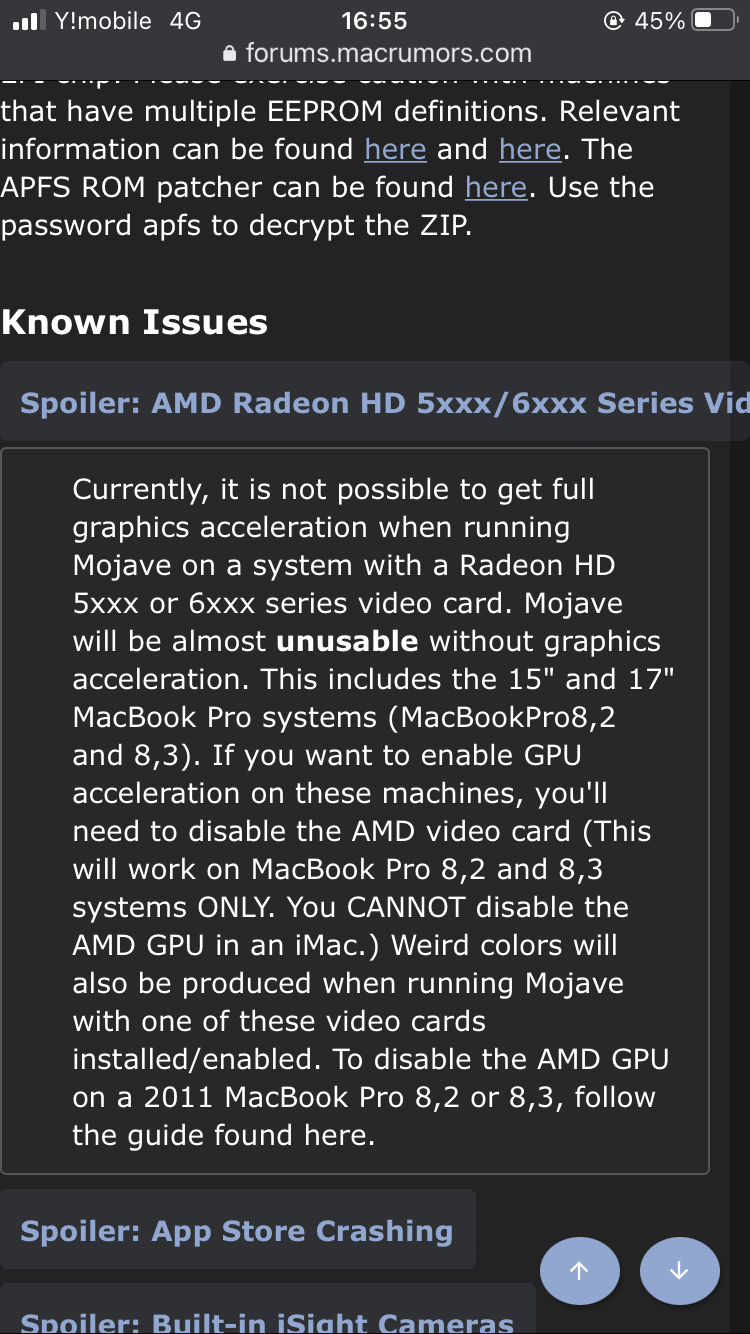This screenshot has height=1334, width=750.
Task: Tap the Y!mobile carrier label
Action: (x=103, y=20)
